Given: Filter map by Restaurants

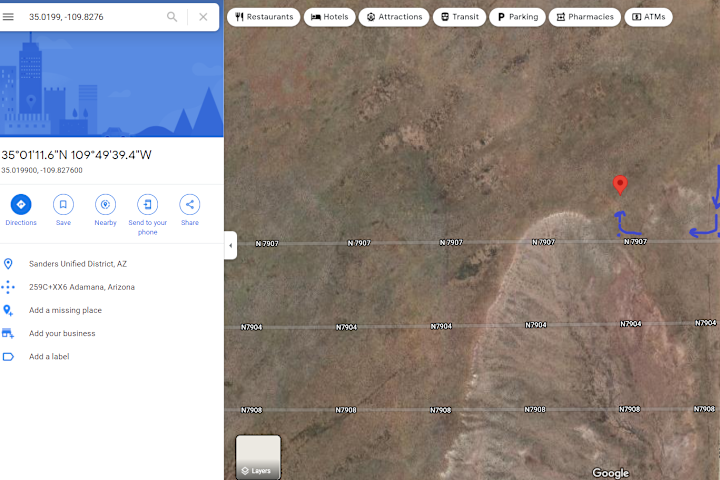Looking at the screenshot, I should (264, 17).
